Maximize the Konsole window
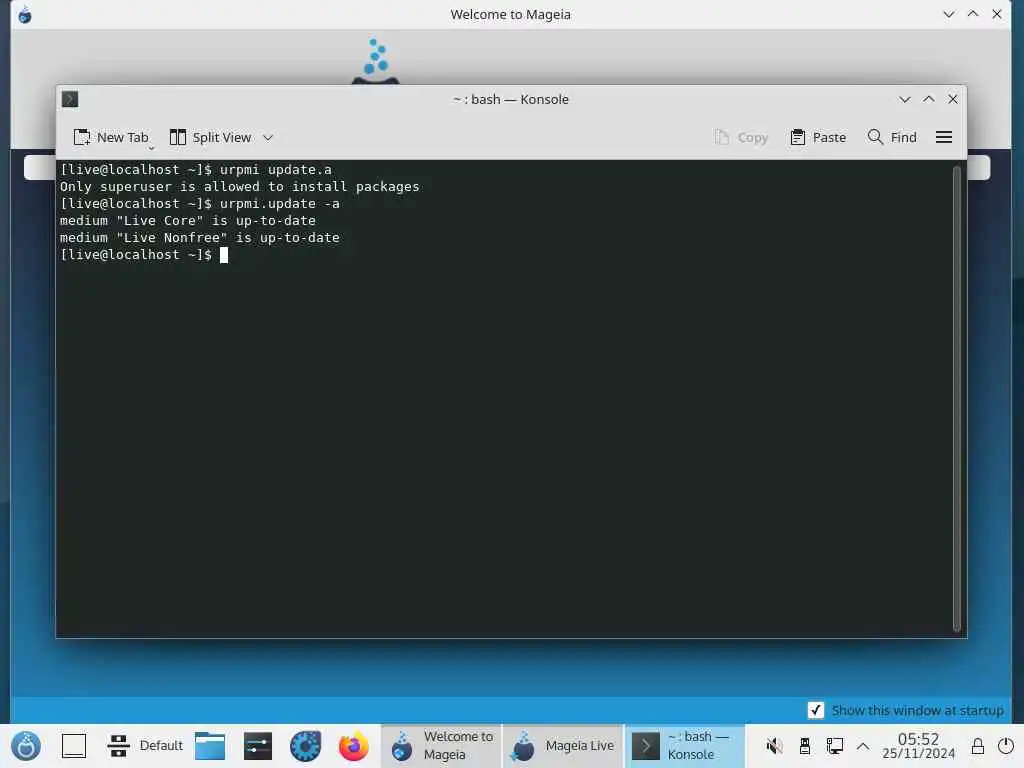1024x768 pixels. pyautogui.click(x=929, y=99)
